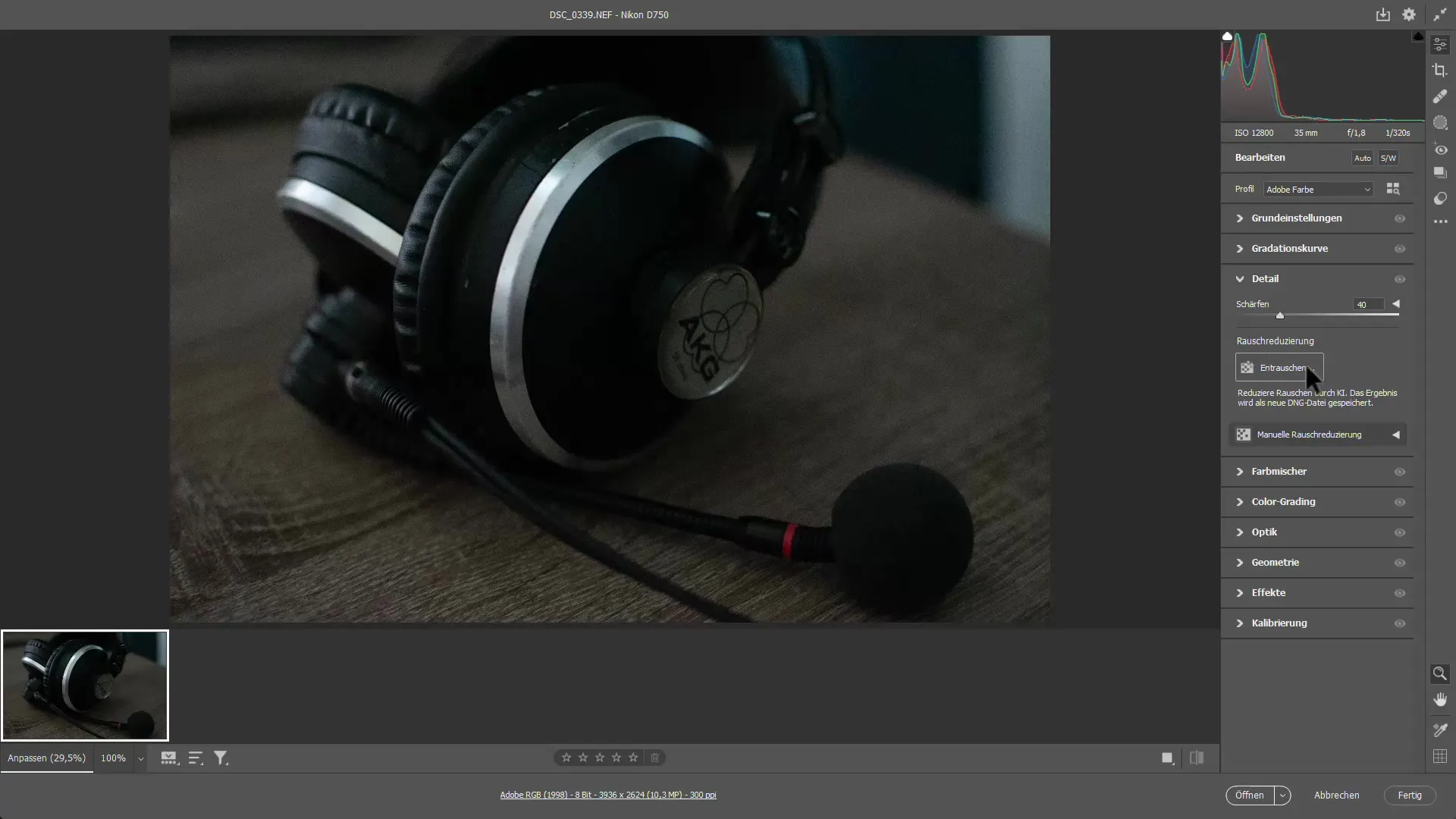Toggle Effekte visibility eye
The height and width of the screenshot is (819, 1456).
point(1400,593)
